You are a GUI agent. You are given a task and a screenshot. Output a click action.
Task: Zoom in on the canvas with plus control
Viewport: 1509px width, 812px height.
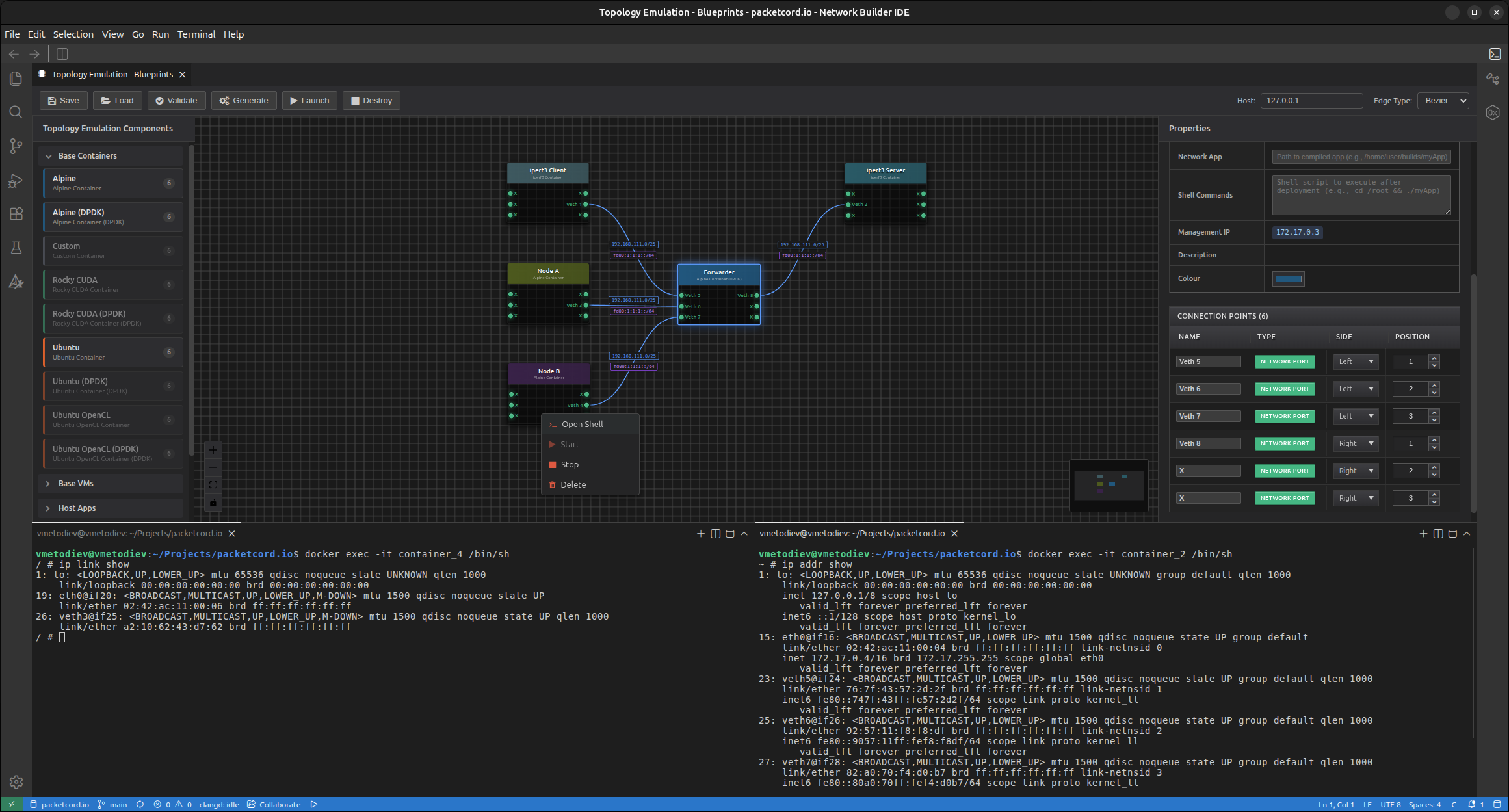tap(213, 450)
